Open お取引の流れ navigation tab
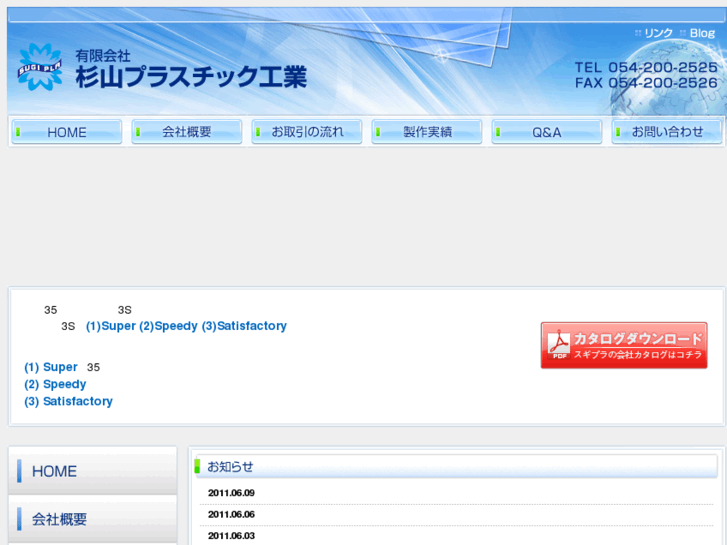This screenshot has width=727, height=545. 307,132
